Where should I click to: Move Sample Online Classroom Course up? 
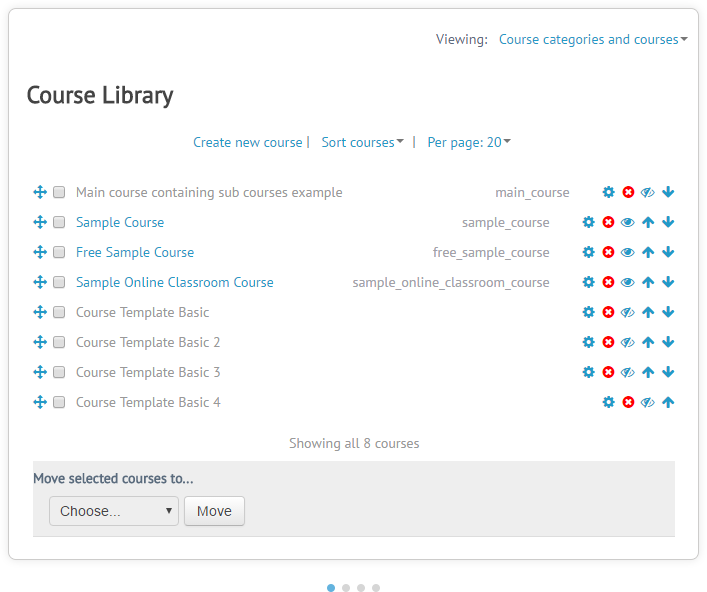pos(648,282)
